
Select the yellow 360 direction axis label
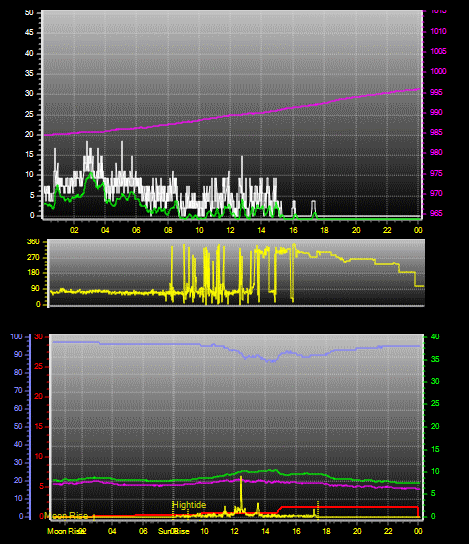(33, 242)
